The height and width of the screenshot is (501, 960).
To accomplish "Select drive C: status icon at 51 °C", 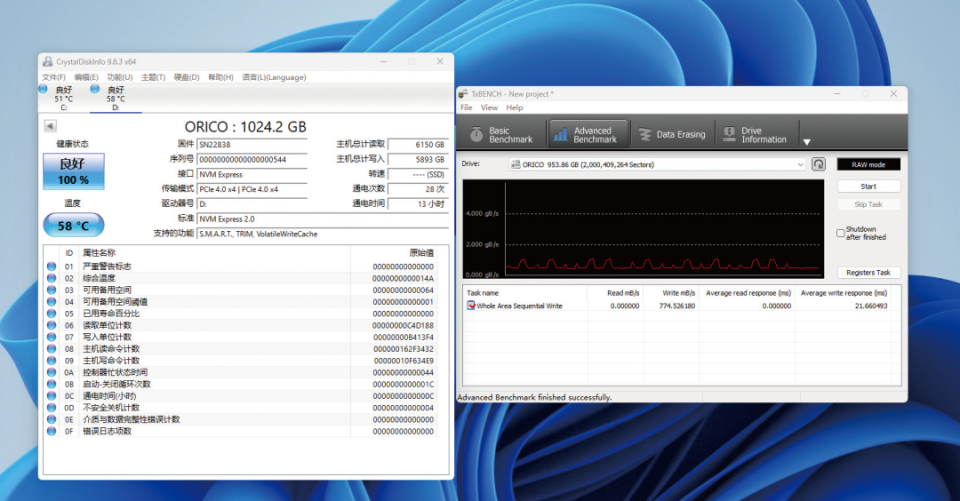I will pos(43,89).
